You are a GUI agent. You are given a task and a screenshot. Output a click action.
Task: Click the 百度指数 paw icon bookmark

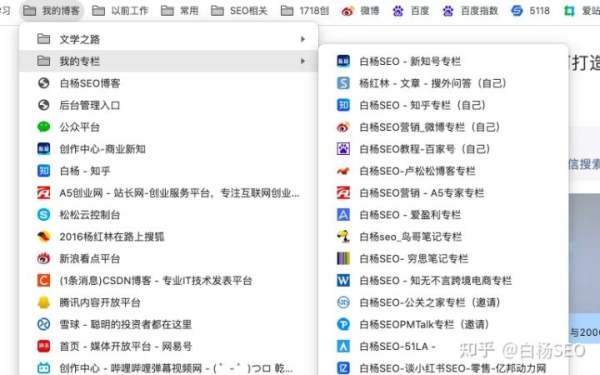coord(448,11)
